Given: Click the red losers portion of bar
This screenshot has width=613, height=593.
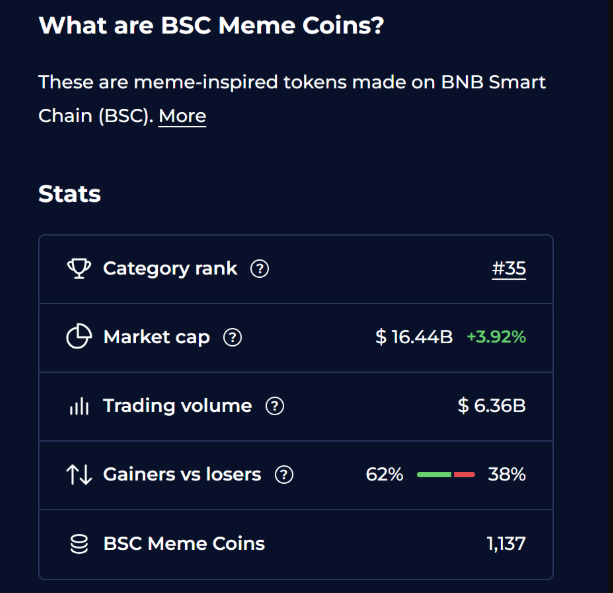Looking at the screenshot, I should [464, 475].
